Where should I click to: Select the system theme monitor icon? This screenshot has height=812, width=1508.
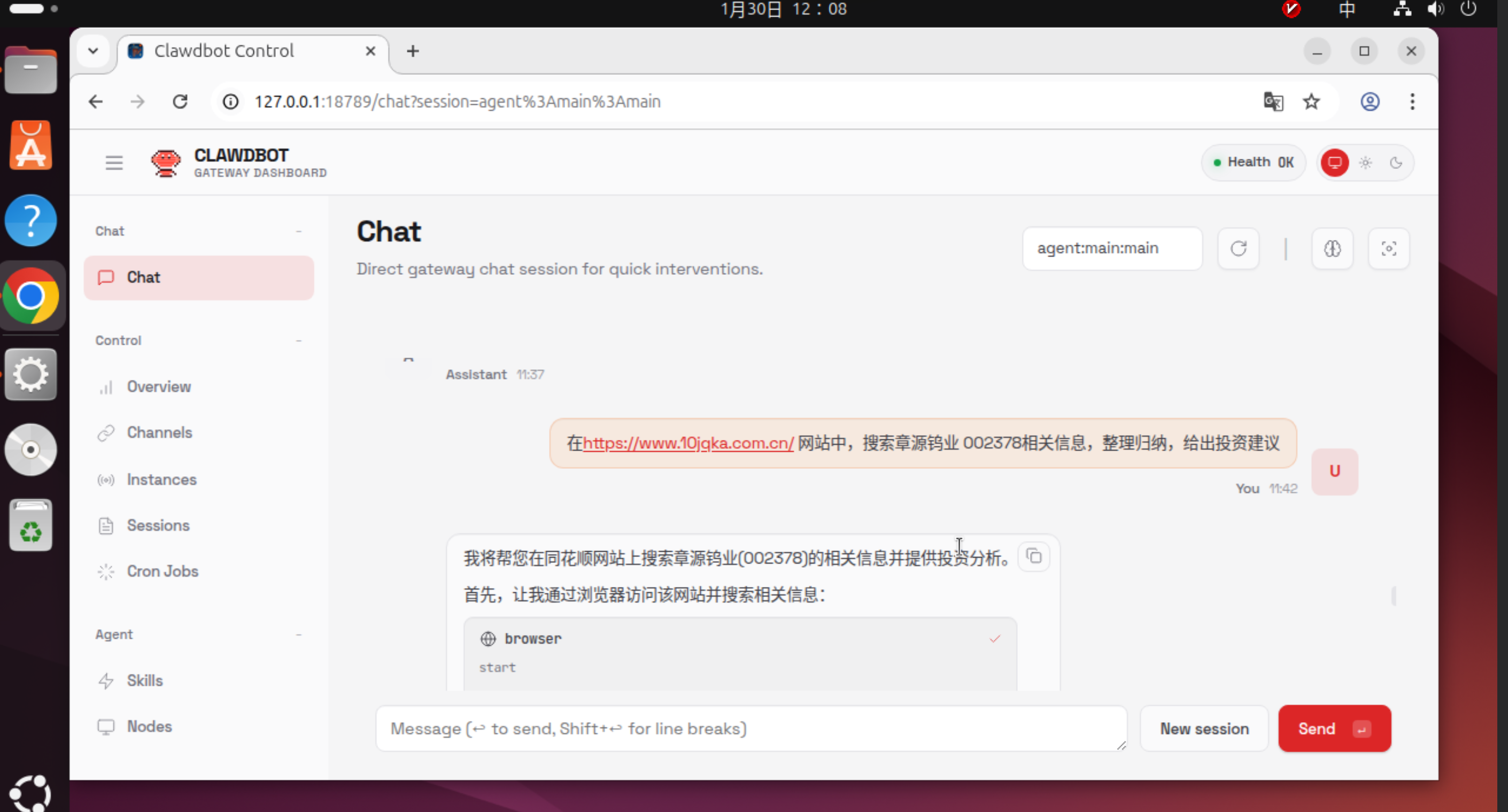click(x=1334, y=163)
